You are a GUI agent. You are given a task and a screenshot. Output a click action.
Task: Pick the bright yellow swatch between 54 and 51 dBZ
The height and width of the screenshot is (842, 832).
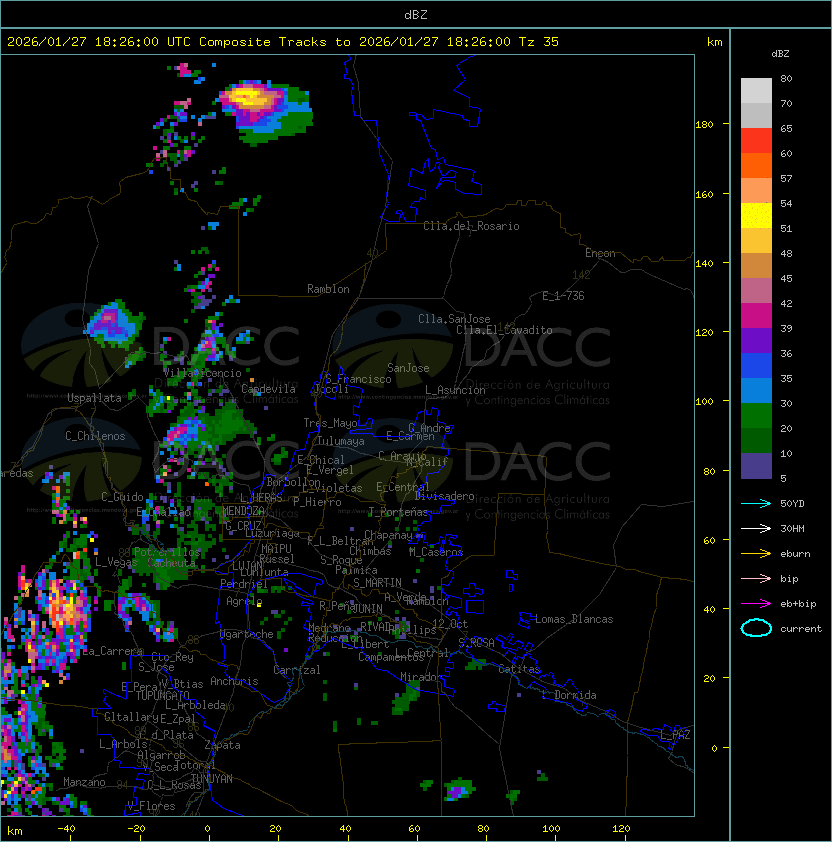click(756, 215)
